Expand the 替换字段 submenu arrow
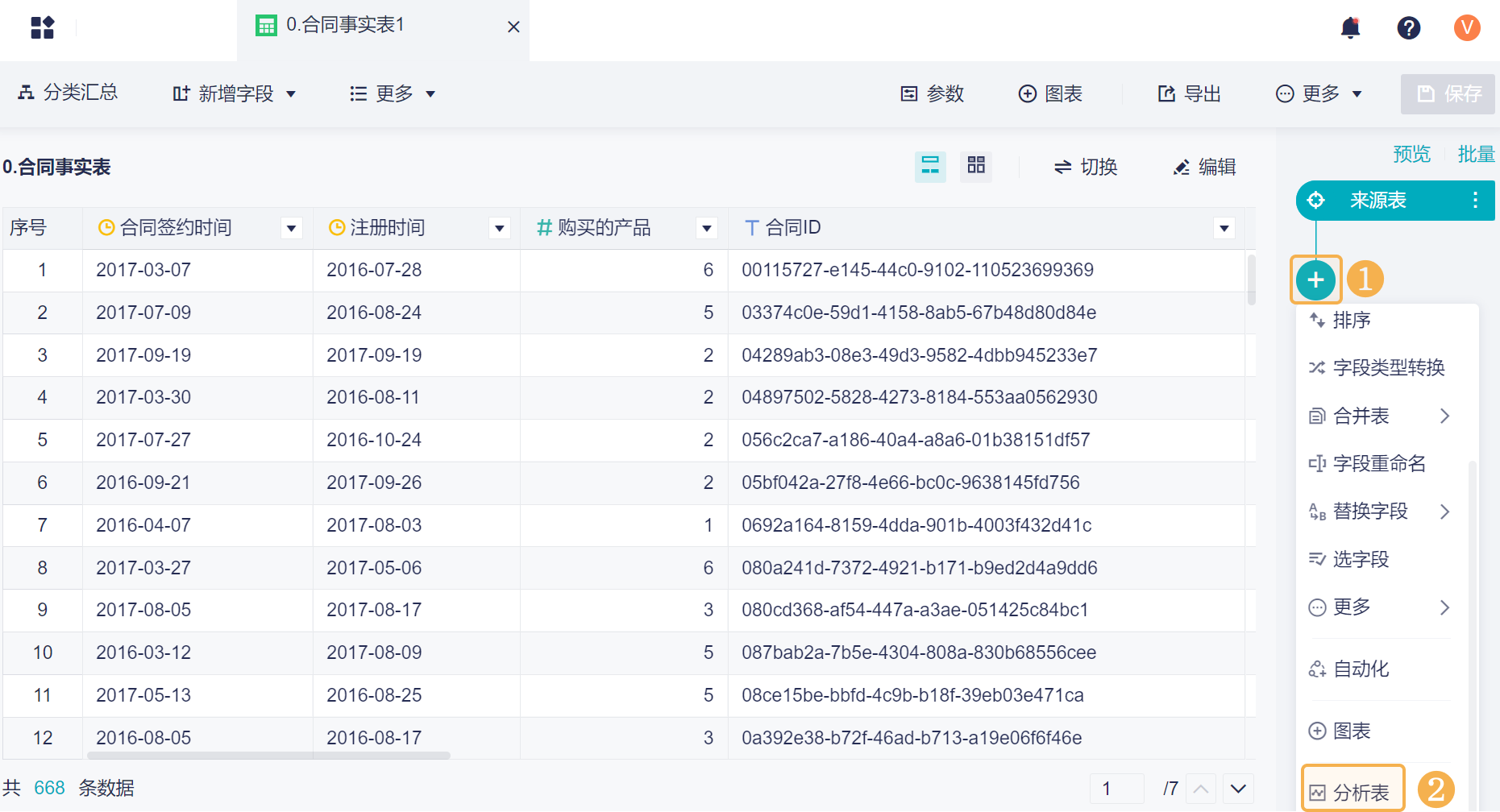This screenshot has width=1500, height=812. pos(1445,512)
